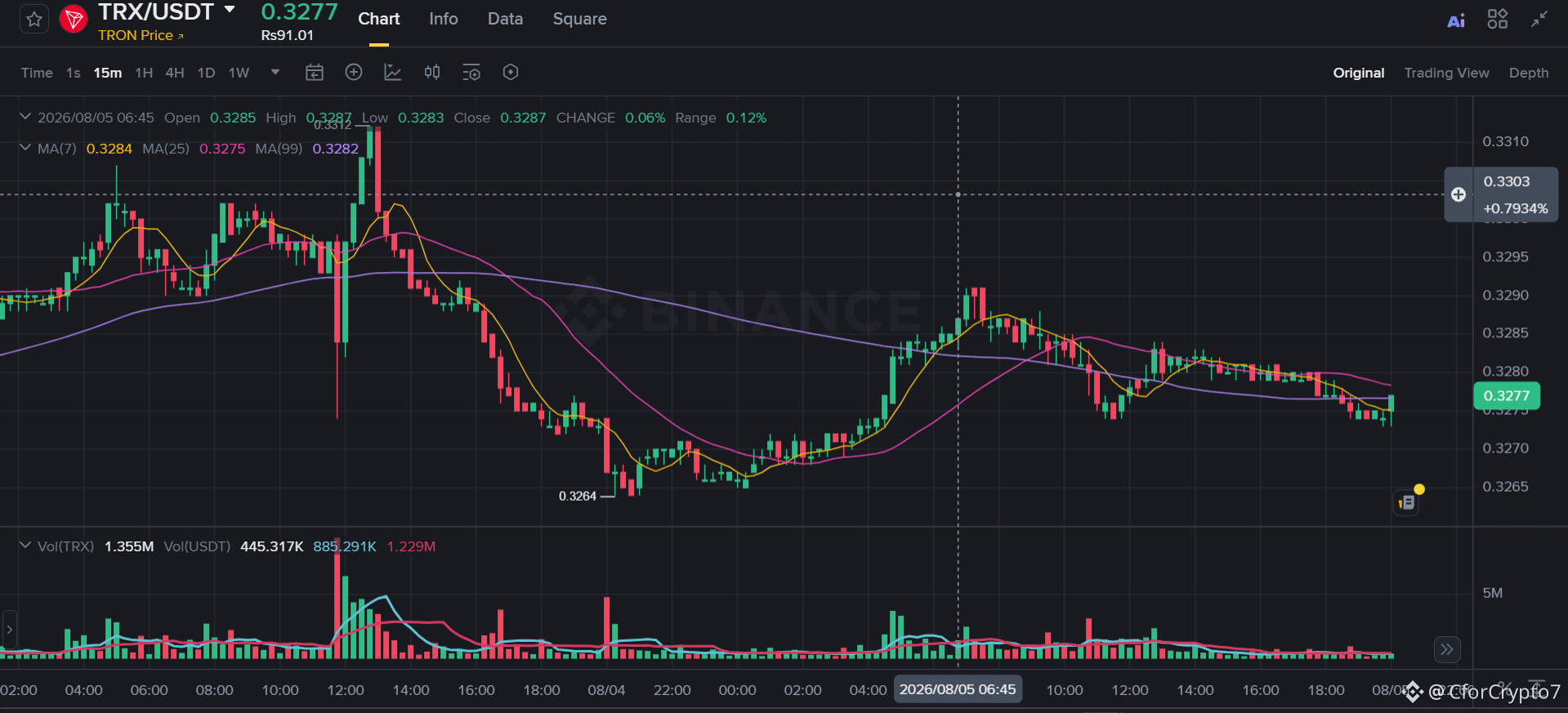The image size is (1568, 713).
Task: Collapse the Vol(TRX) indicator row chevron
Action: point(25,546)
